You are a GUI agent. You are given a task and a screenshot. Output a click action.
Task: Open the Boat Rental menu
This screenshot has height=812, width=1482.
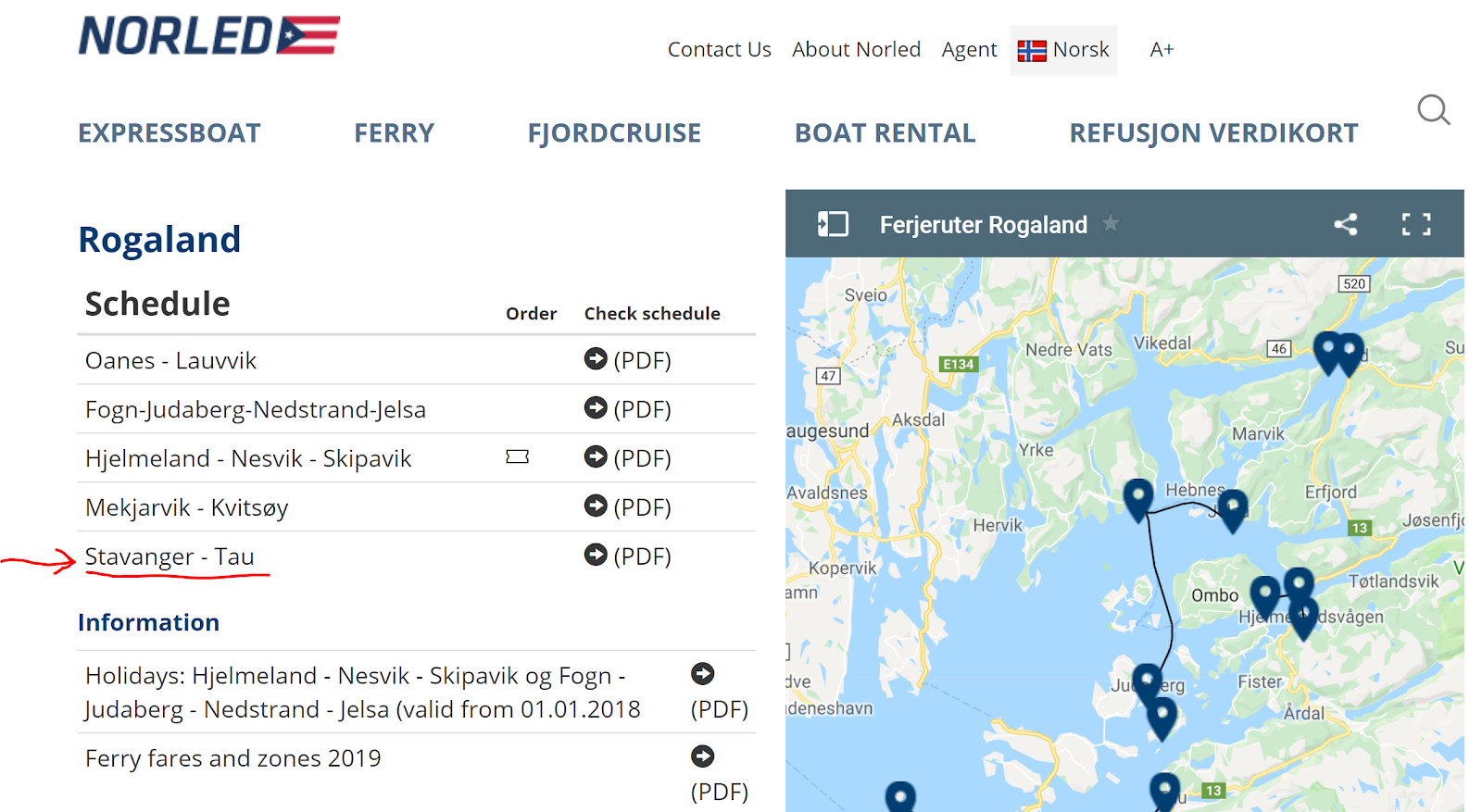885,133
